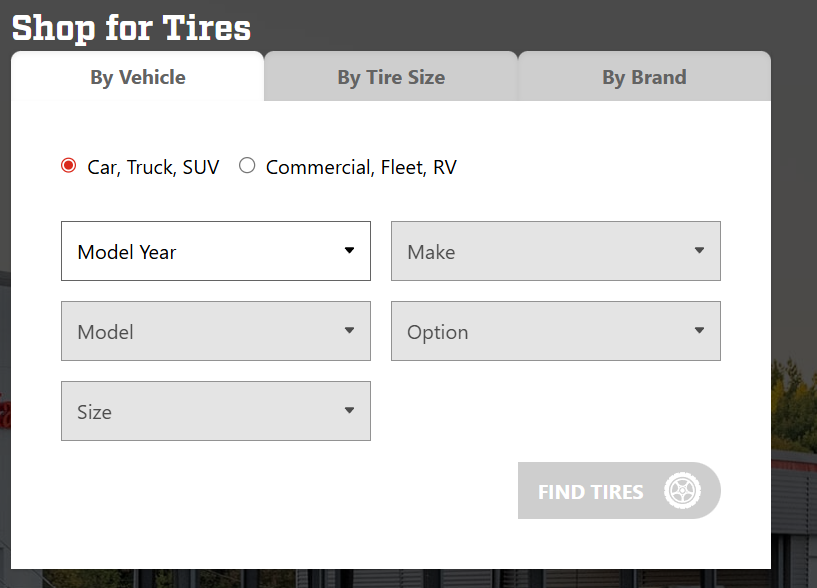Viewport: 817px width, 588px height.
Task: Click the caret icon in Option field
Action: [x=699, y=331]
